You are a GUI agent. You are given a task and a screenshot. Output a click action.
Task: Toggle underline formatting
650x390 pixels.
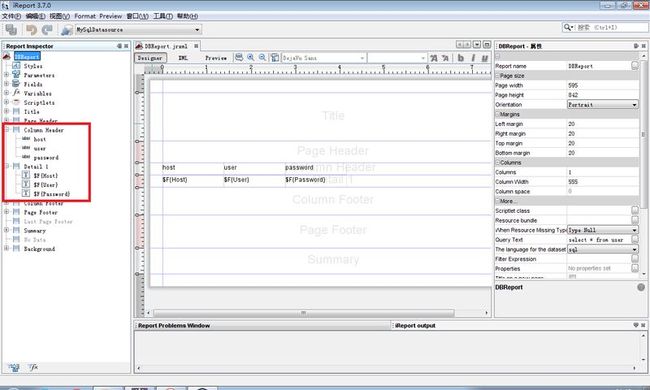point(484,58)
